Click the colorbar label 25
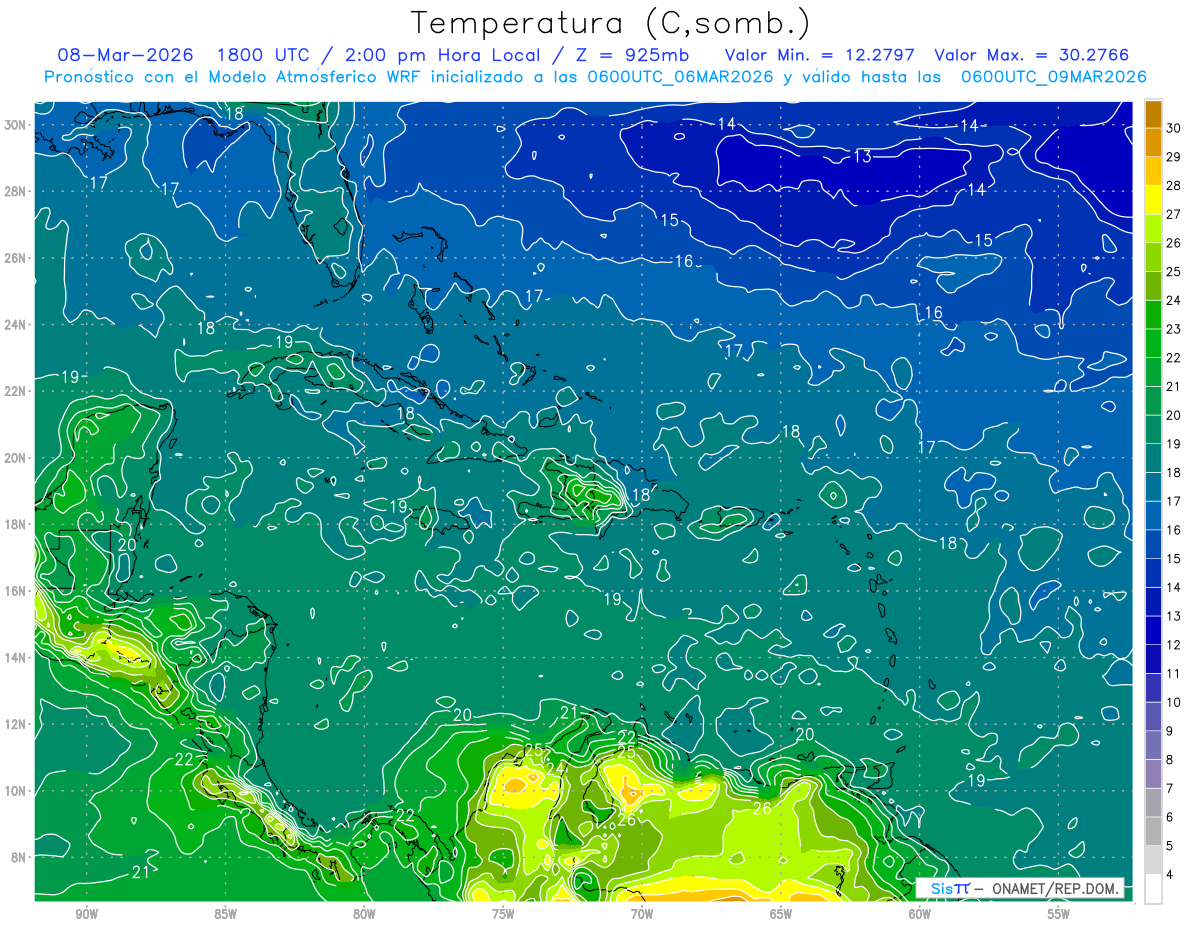The image size is (1200, 927). [x=1174, y=272]
